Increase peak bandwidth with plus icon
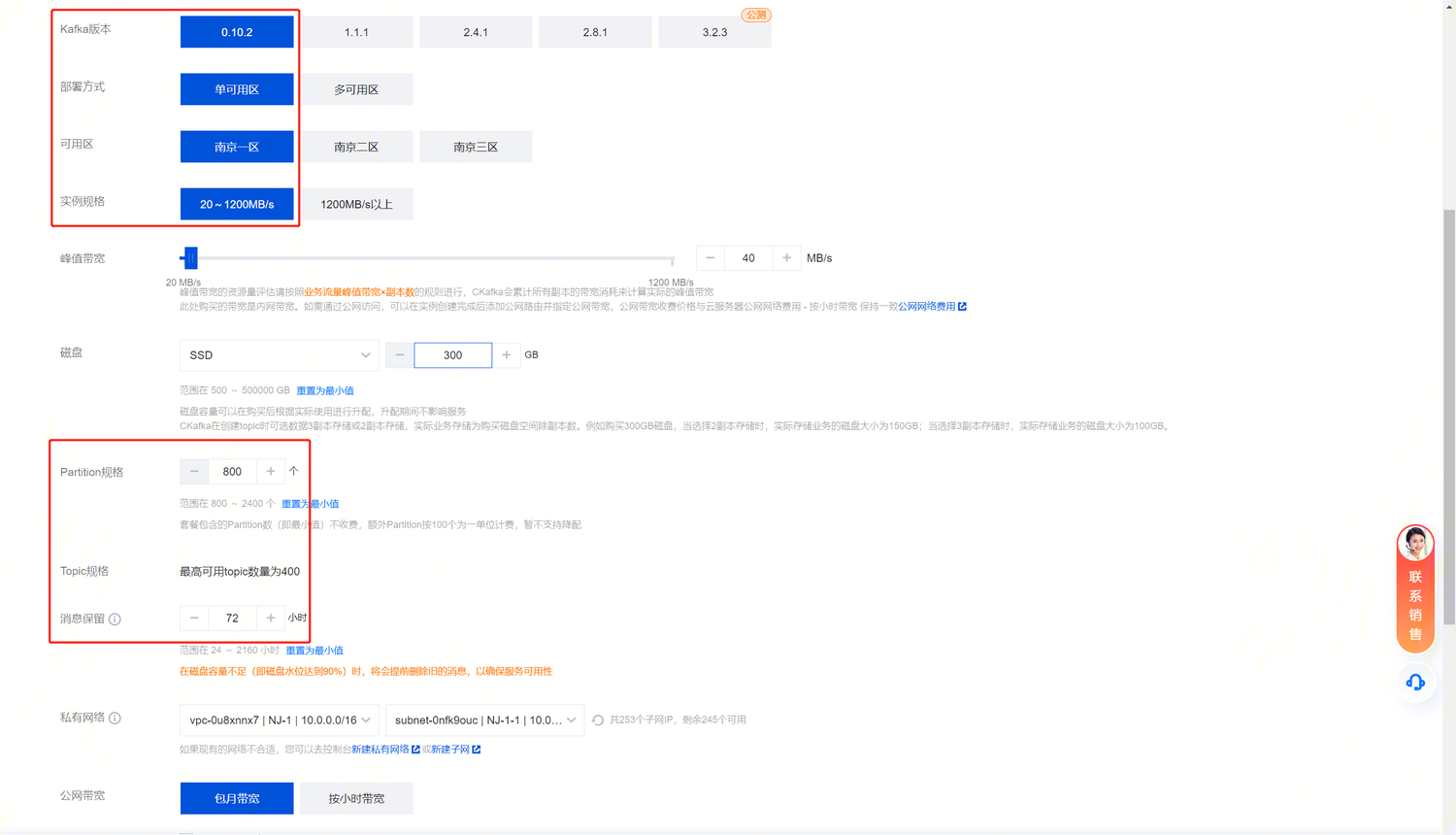This screenshot has width=1456, height=835. 786,258
